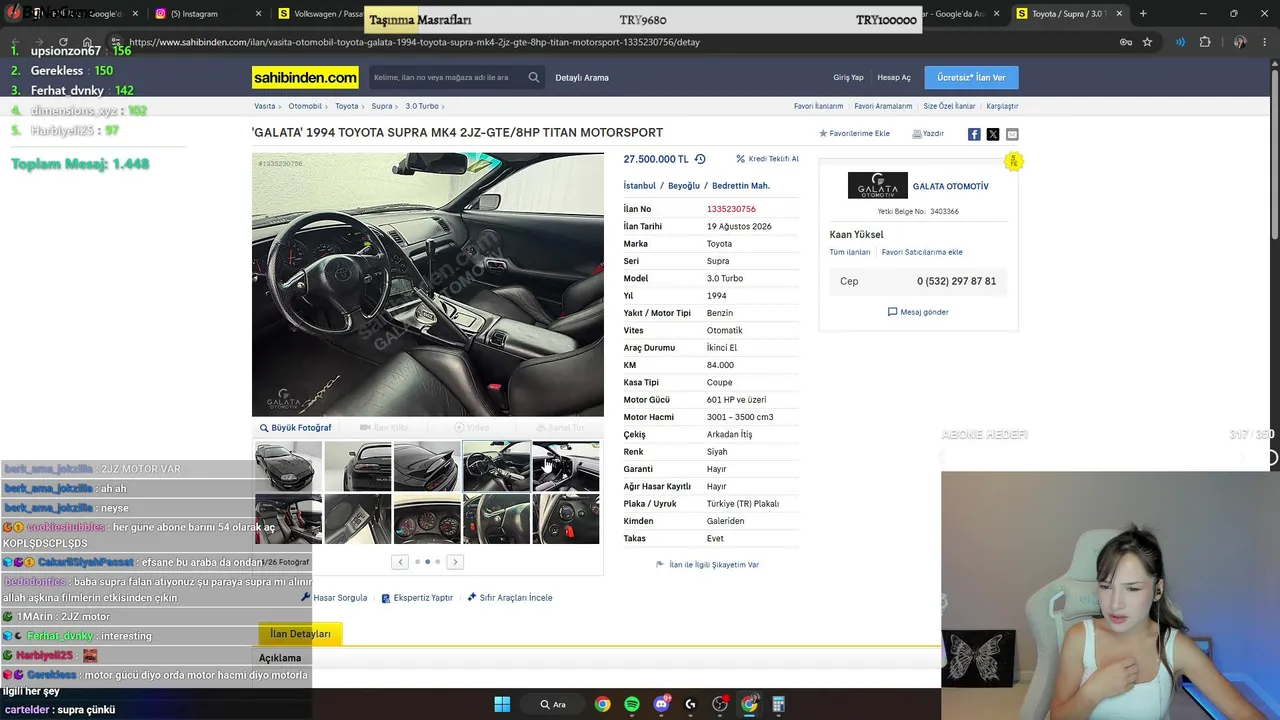Go to previous thumbnail page arrow
Viewport: 1280px width, 720px height.
click(400, 562)
